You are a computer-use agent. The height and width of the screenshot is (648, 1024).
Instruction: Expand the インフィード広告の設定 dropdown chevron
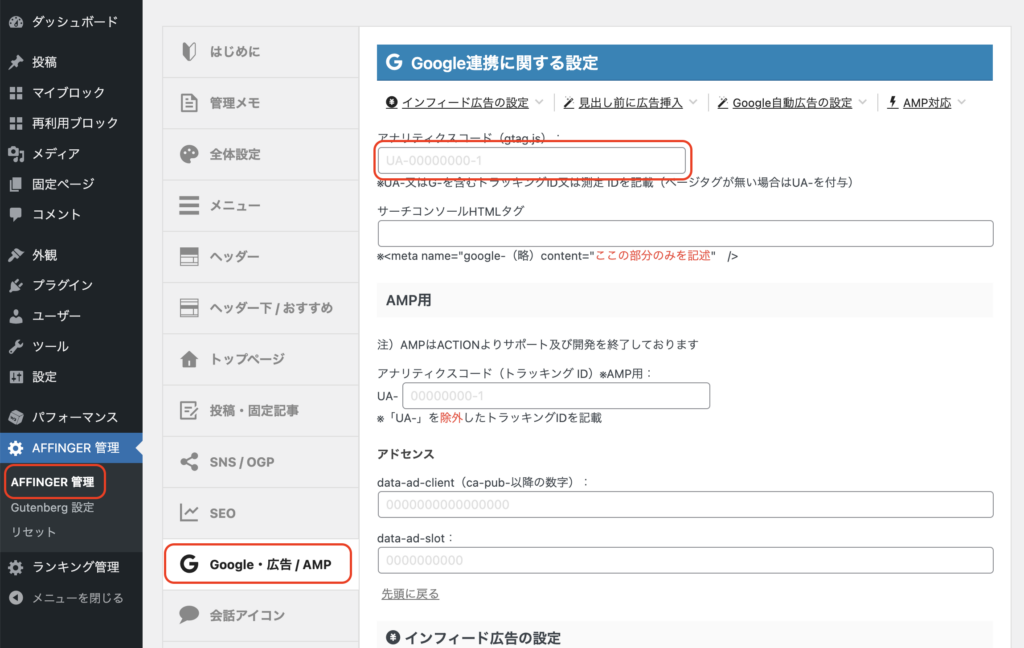tap(539, 102)
